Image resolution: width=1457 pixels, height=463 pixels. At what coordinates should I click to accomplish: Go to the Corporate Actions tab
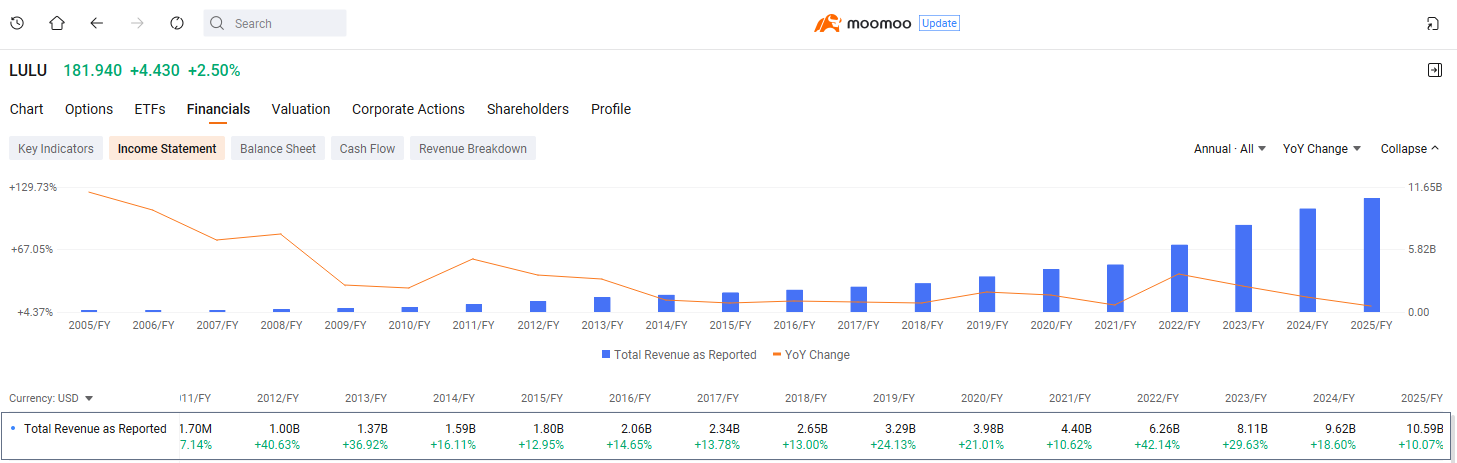pyautogui.click(x=408, y=109)
